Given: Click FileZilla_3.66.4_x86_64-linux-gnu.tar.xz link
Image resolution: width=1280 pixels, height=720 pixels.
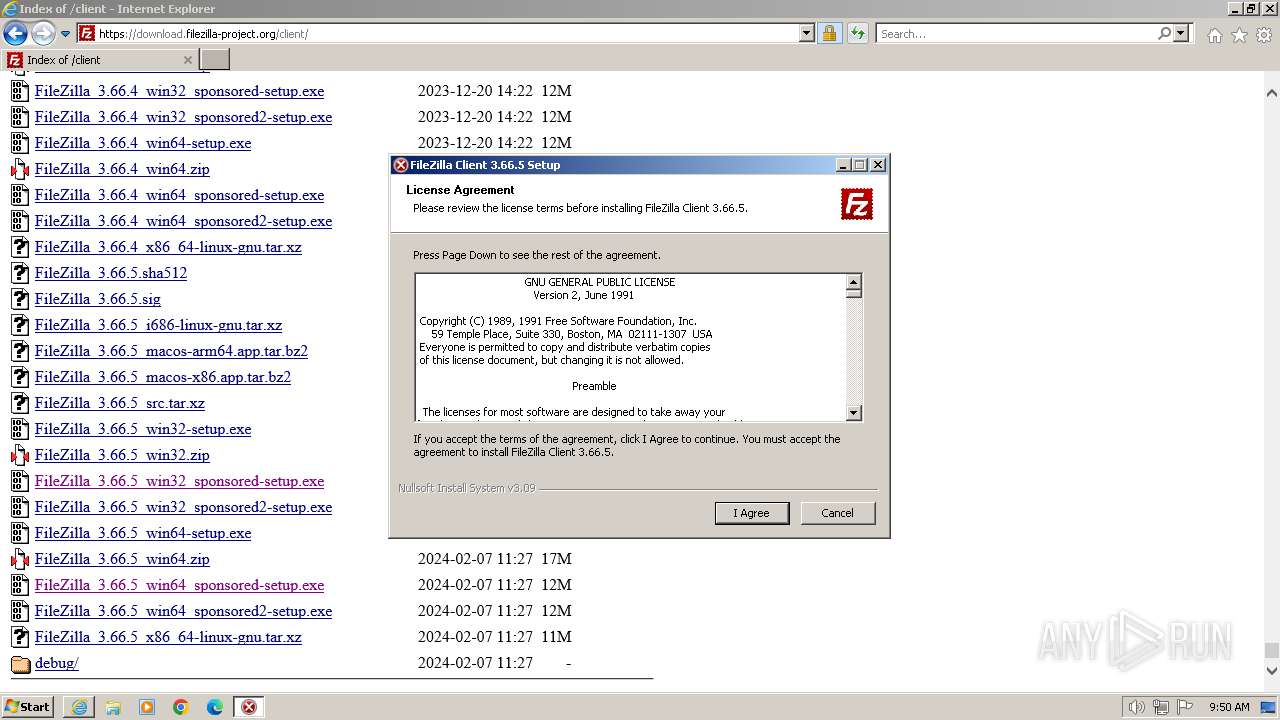Looking at the screenshot, I should [x=168, y=247].
